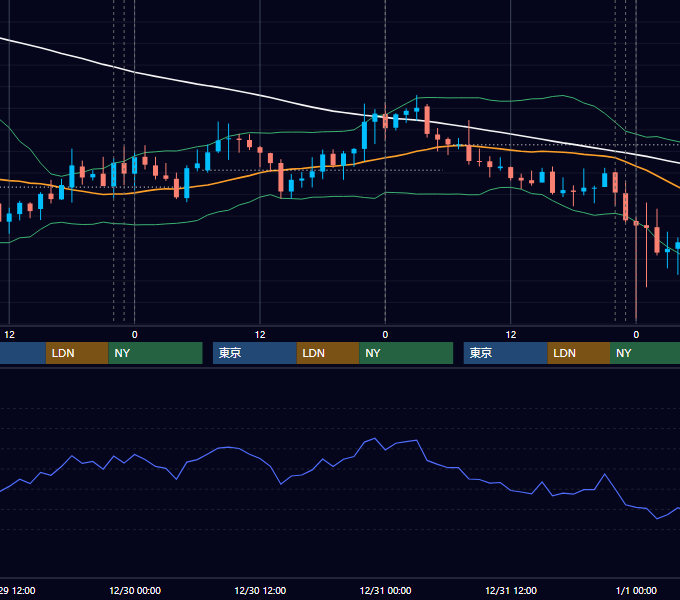This screenshot has width=680, height=600.
Task: Click hour label 0 above 12/31 00:00
Action: 385,335
